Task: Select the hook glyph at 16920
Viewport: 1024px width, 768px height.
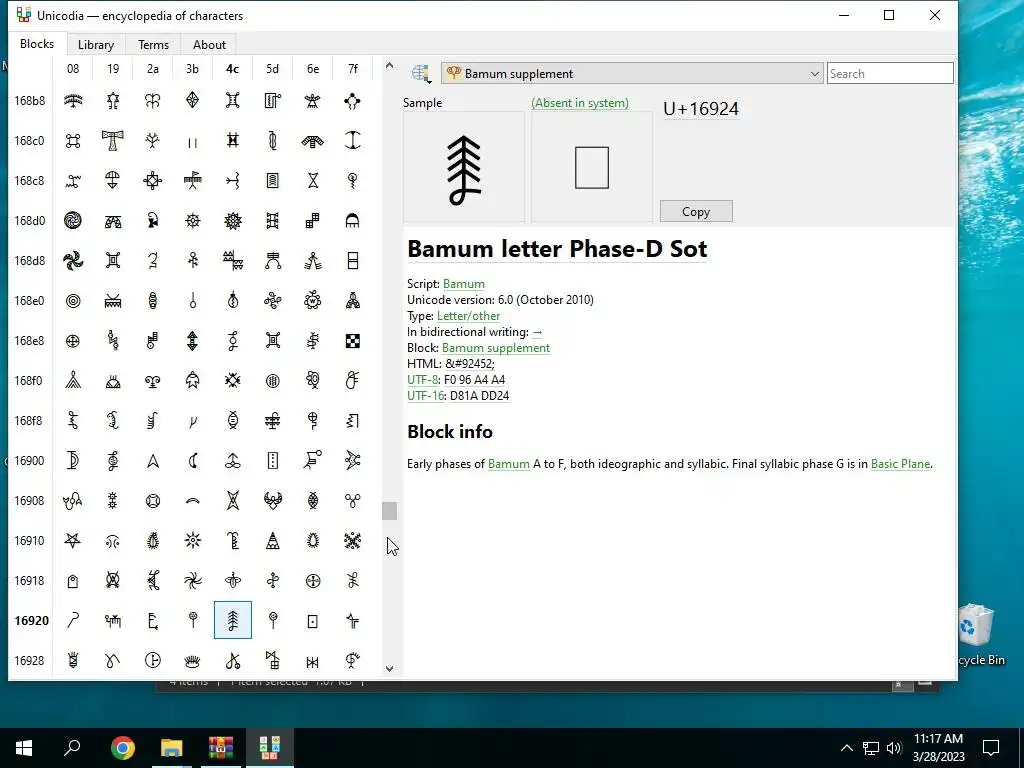Action: (73, 620)
